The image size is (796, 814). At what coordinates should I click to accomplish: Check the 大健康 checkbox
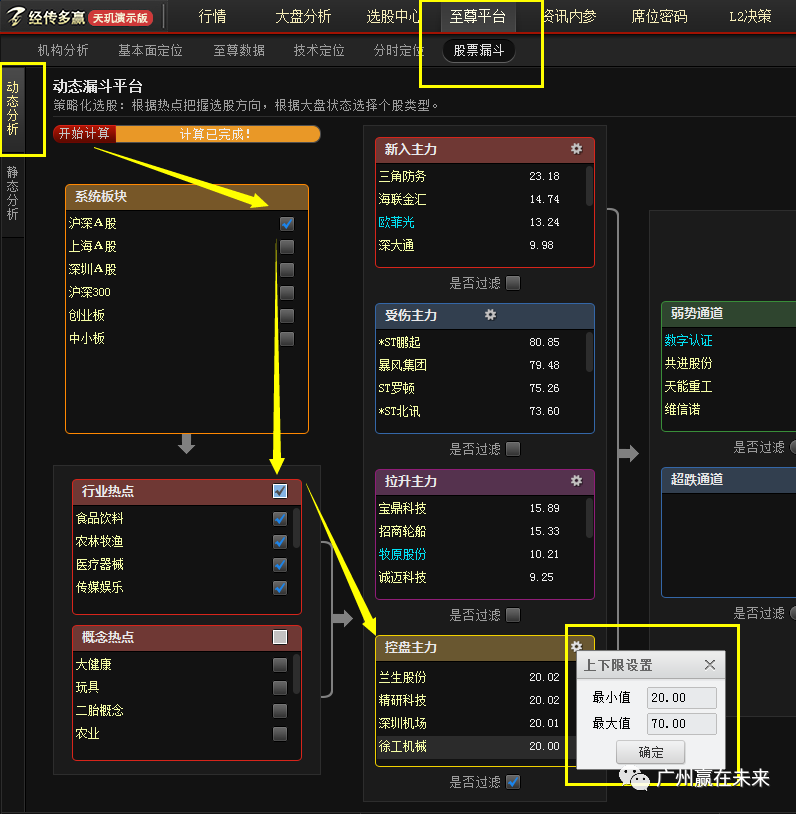click(x=280, y=664)
